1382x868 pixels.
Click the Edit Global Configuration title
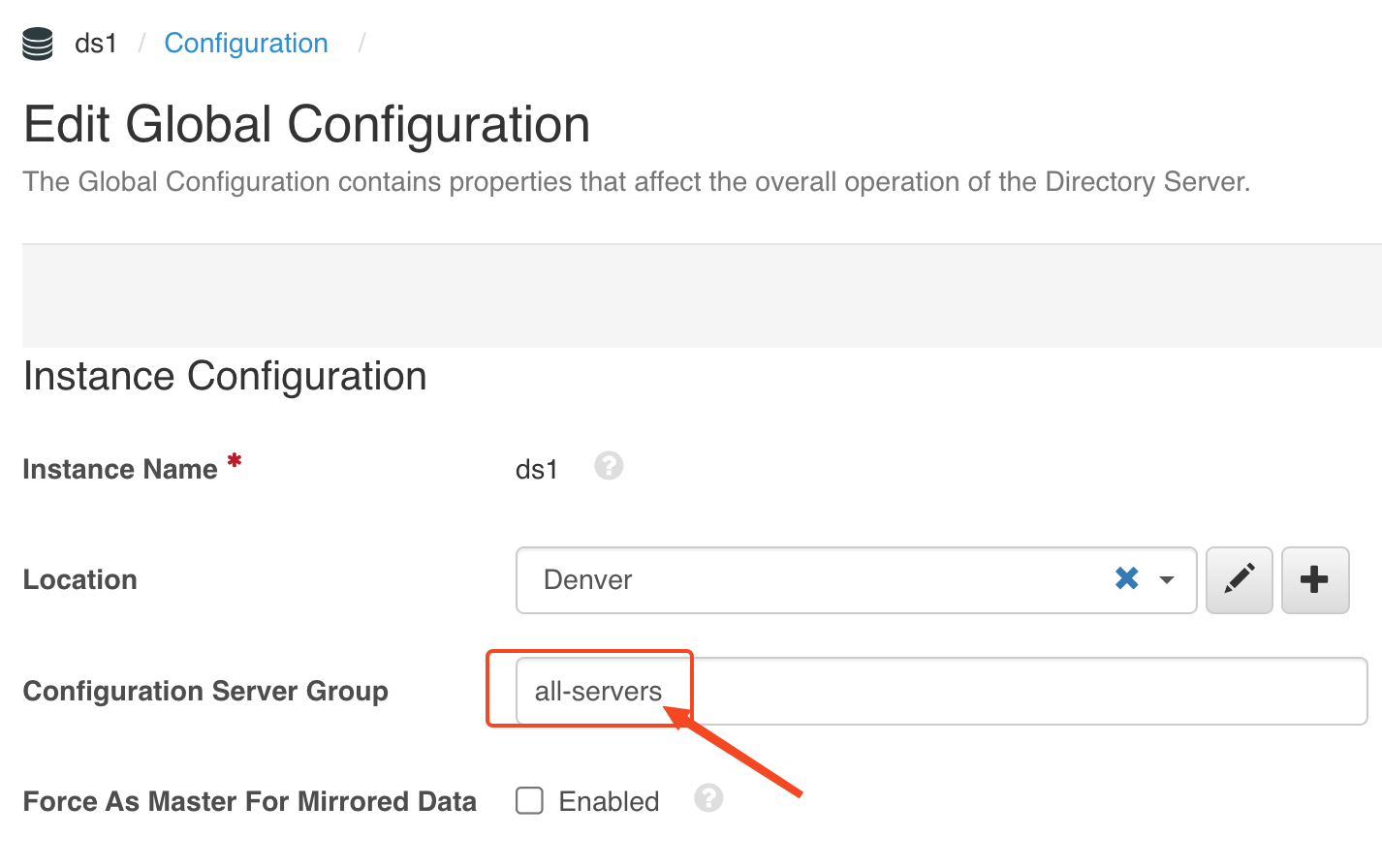306,125
